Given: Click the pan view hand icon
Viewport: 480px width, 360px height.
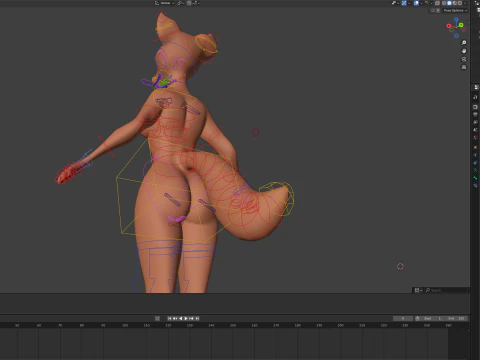Looking at the screenshot, I should pos(464,51).
